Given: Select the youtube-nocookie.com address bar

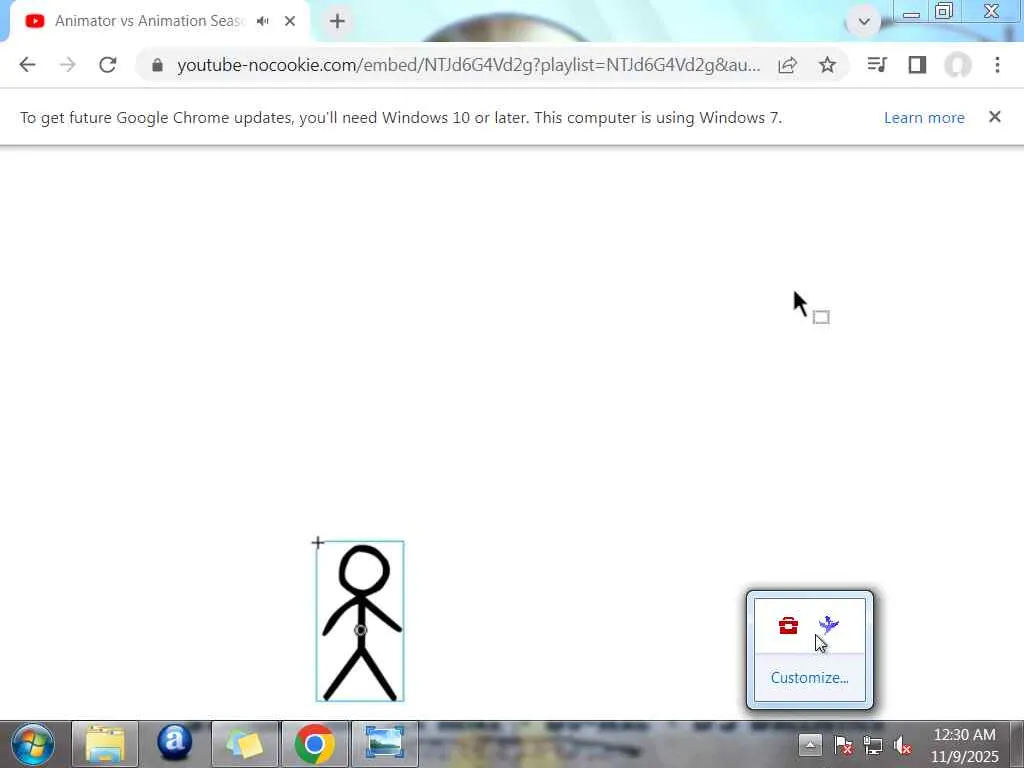Looking at the screenshot, I should [x=468, y=65].
